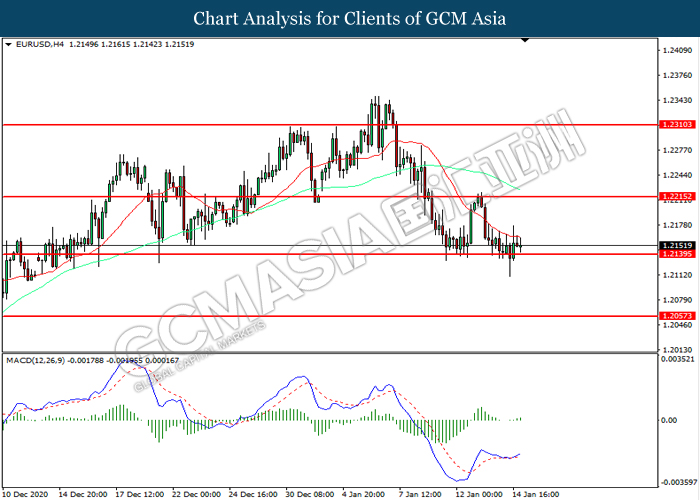Click the 1.20460 price axis value
700x500 pixels.
tap(677, 325)
